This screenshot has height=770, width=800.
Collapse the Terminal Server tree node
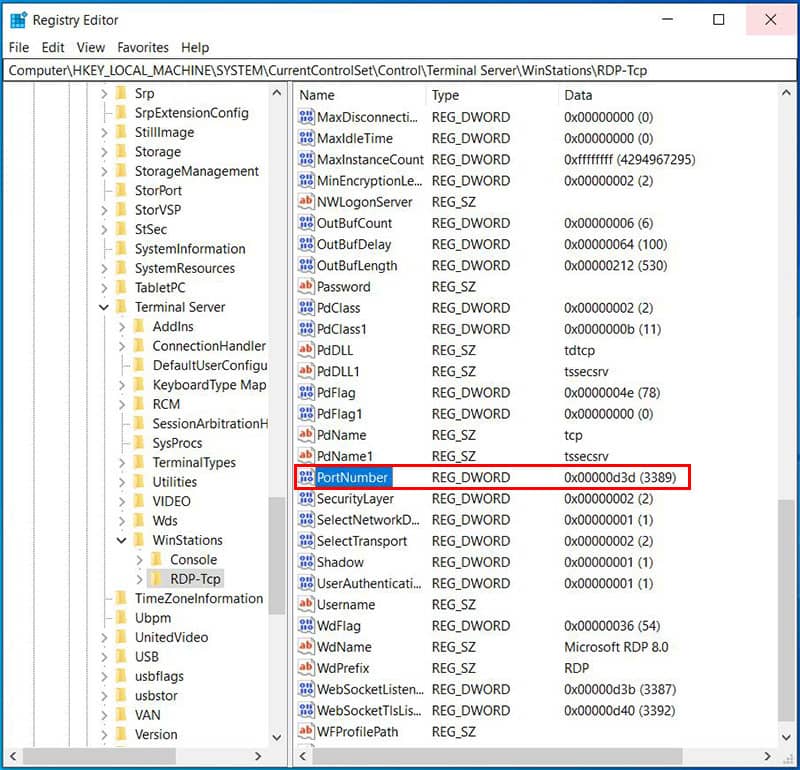tap(104, 307)
